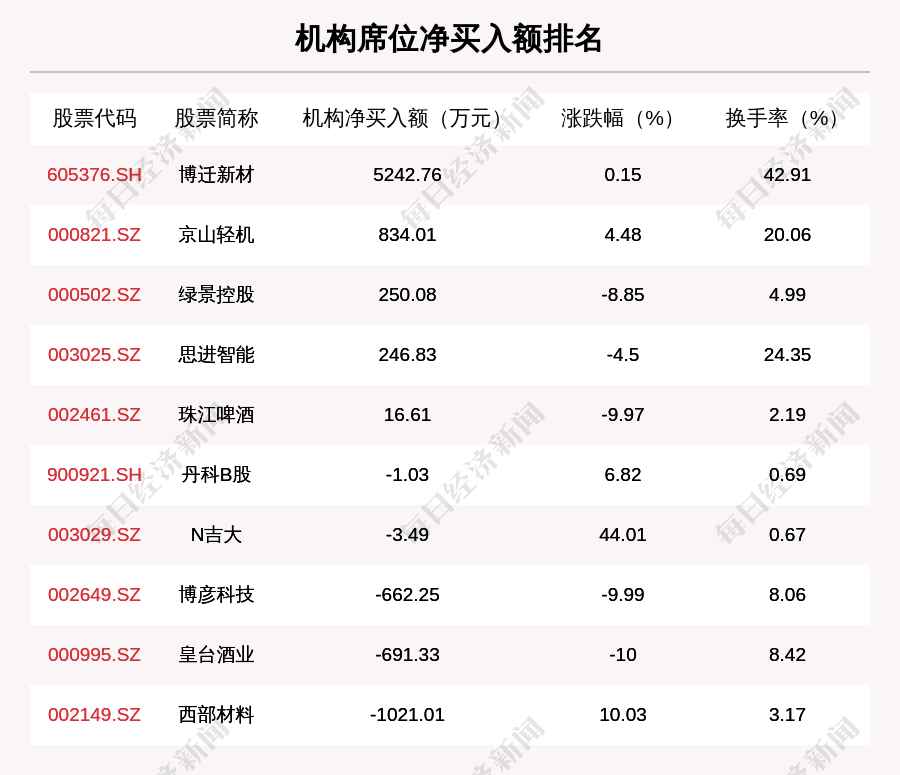The height and width of the screenshot is (775, 900).
Task: Open stock code 003029.SZ
Action: (94, 534)
